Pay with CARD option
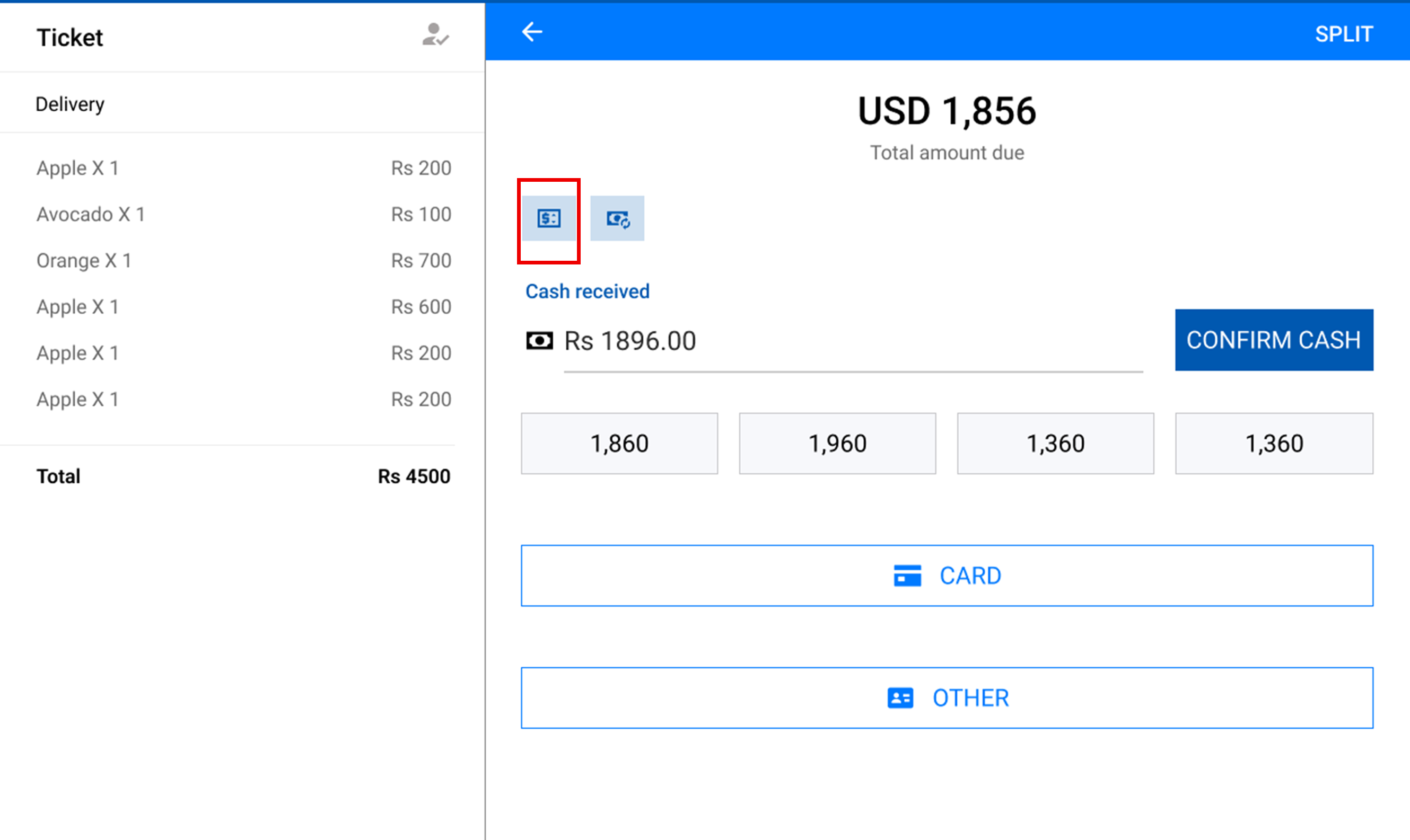Image resolution: width=1410 pixels, height=840 pixels. pyautogui.click(x=947, y=576)
